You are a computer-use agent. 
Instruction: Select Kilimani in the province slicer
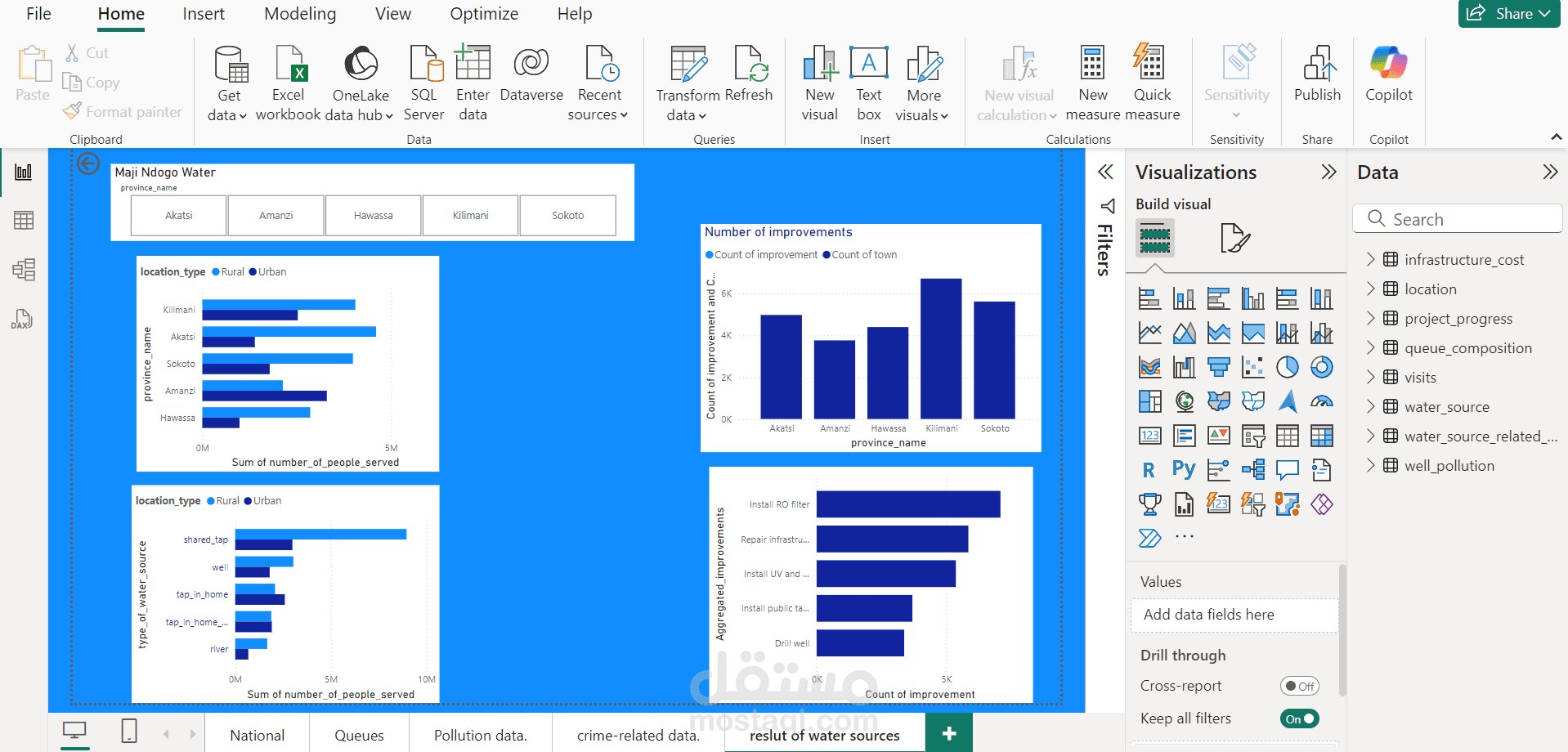click(x=471, y=216)
